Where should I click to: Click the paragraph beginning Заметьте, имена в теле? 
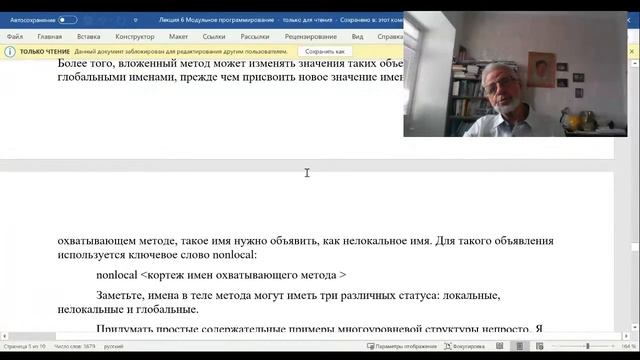(279, 302)
